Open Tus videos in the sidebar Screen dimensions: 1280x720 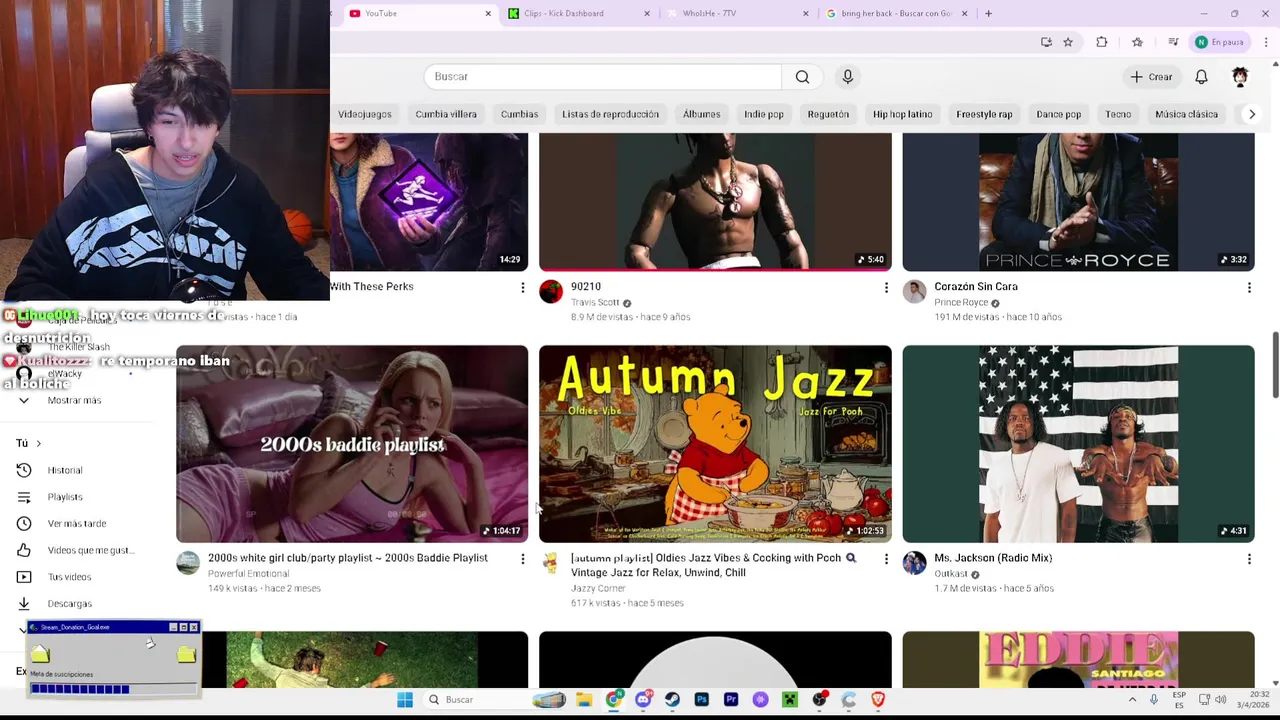point(69,577)
